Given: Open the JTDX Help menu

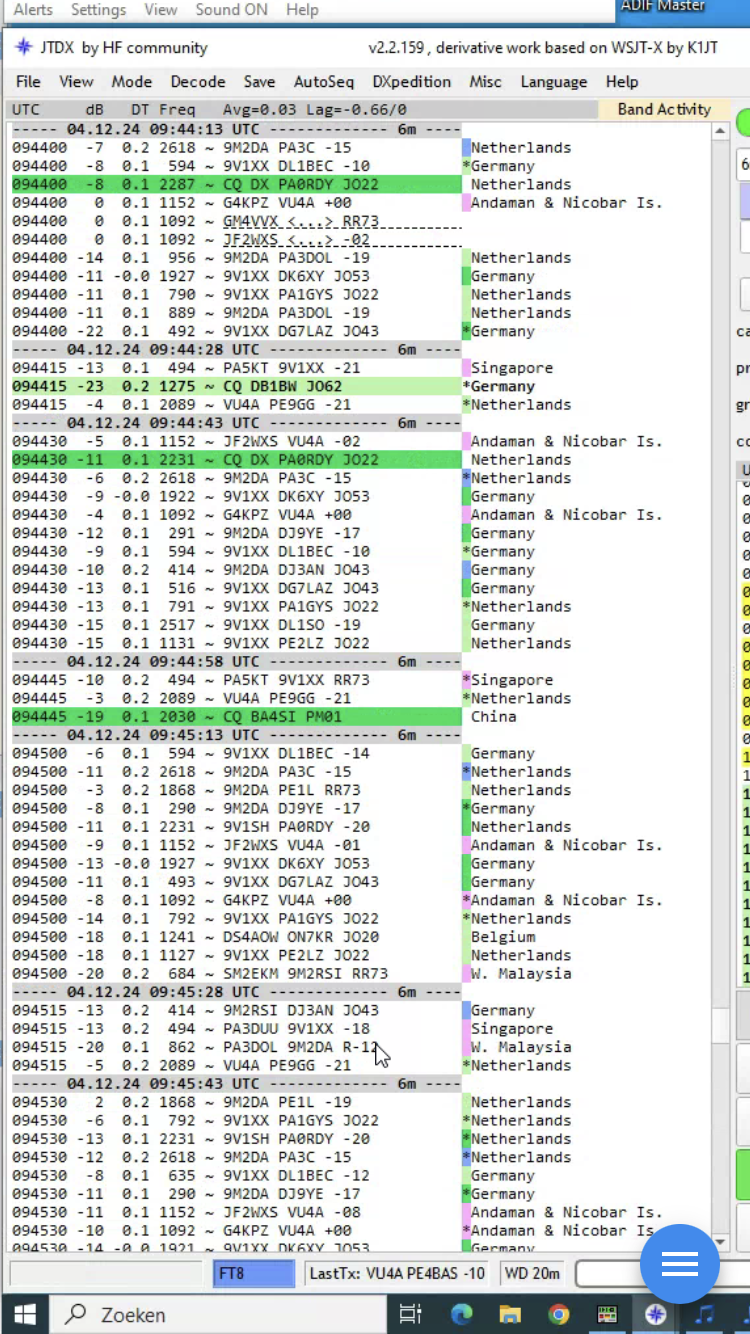Looking at the screenshot, I should coord(622,82).
